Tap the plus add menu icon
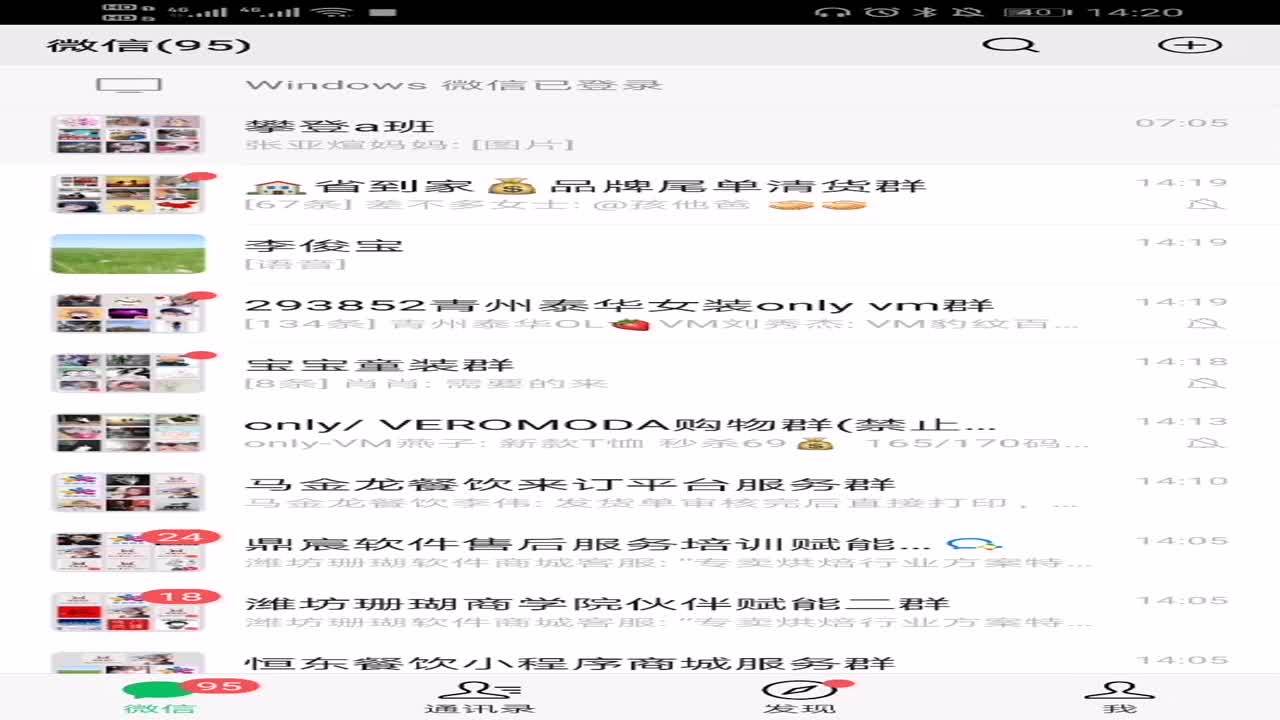The width and height of the screenshot is (1280, 720). pyautogui.click(x=1190, y=45)
